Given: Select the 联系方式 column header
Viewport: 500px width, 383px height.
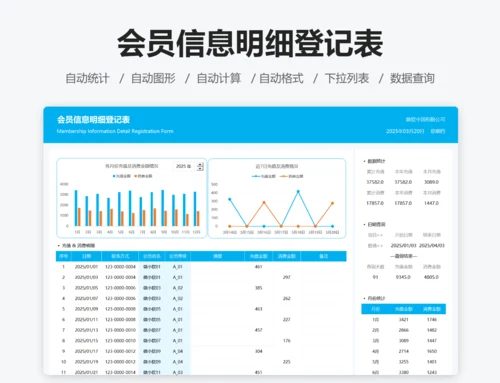Looking at the screenshot, I should point(120,256).
